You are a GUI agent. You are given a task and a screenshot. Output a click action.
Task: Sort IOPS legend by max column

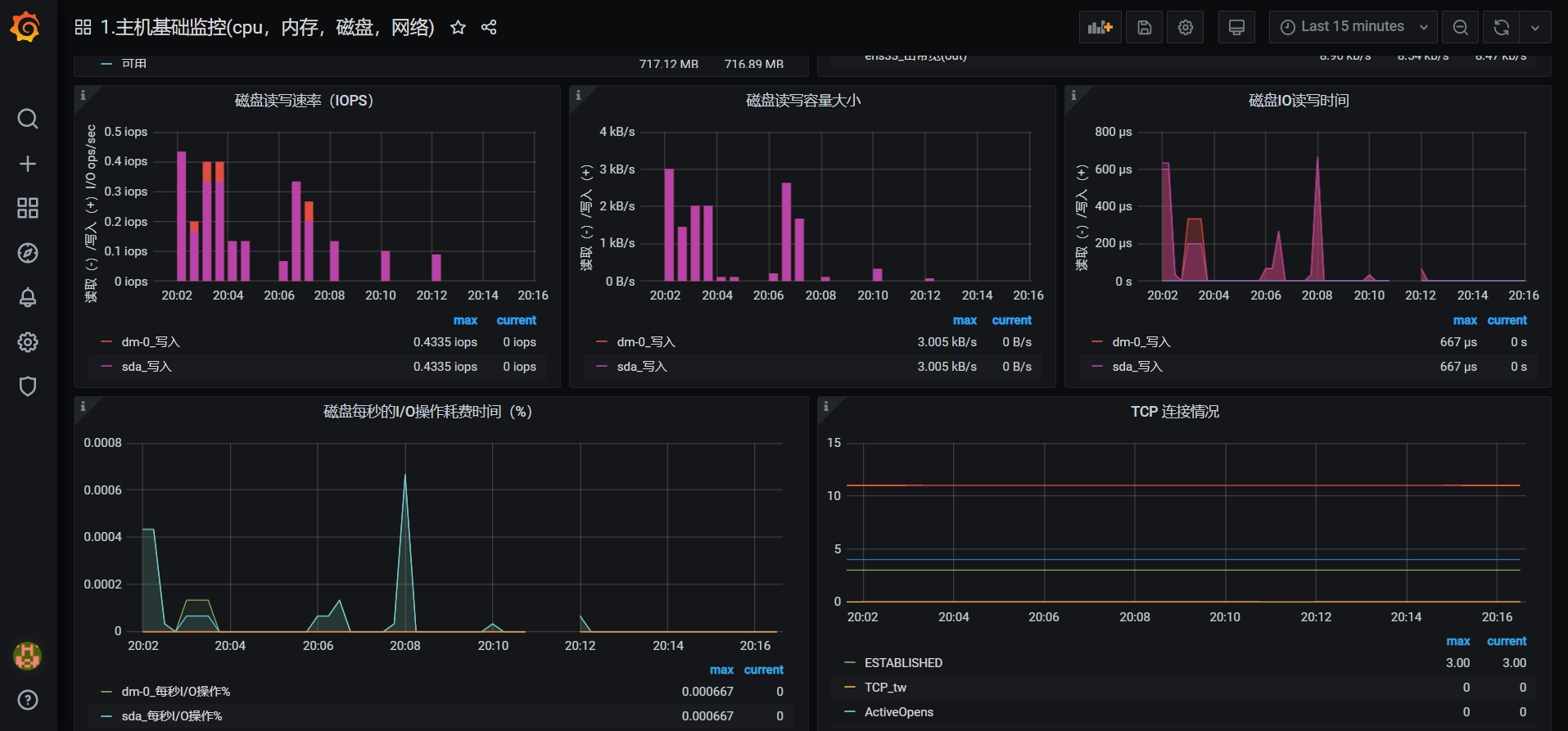[465, 320]
